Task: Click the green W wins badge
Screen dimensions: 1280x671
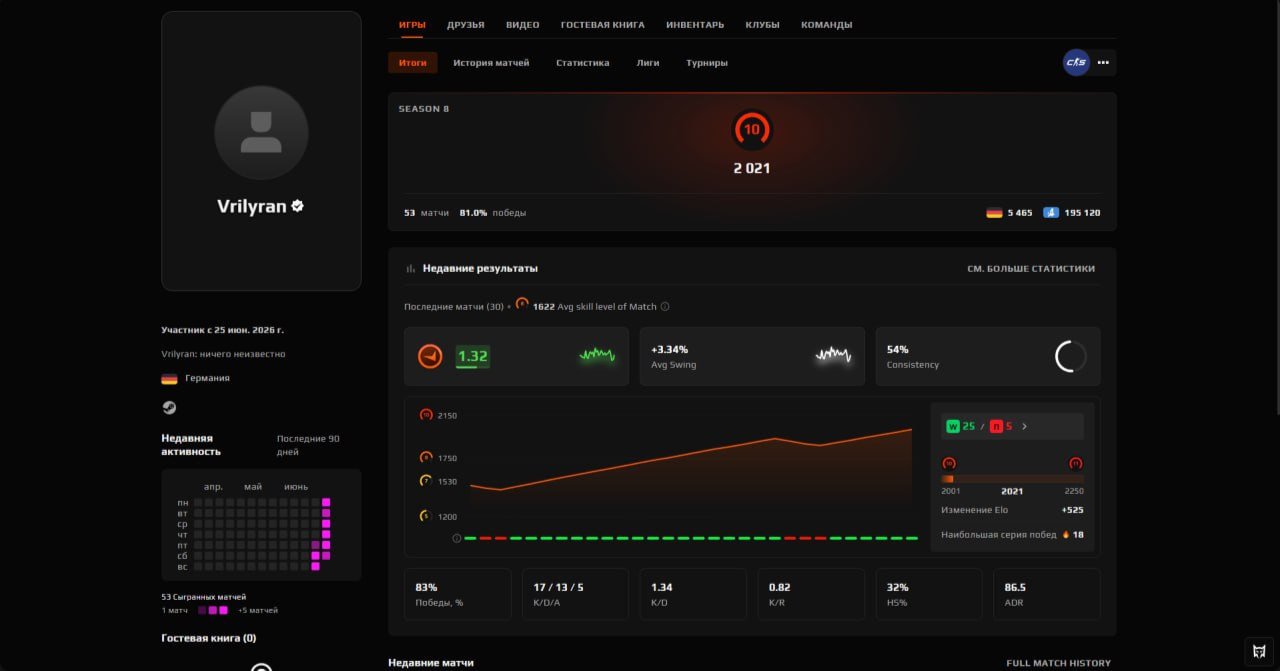Action: click(x=953, y=426)
